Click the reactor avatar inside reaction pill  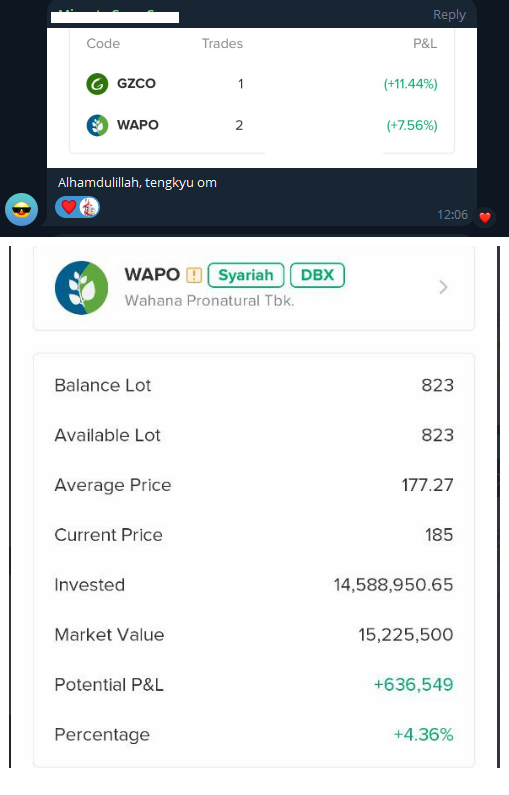tap(89, 207)
